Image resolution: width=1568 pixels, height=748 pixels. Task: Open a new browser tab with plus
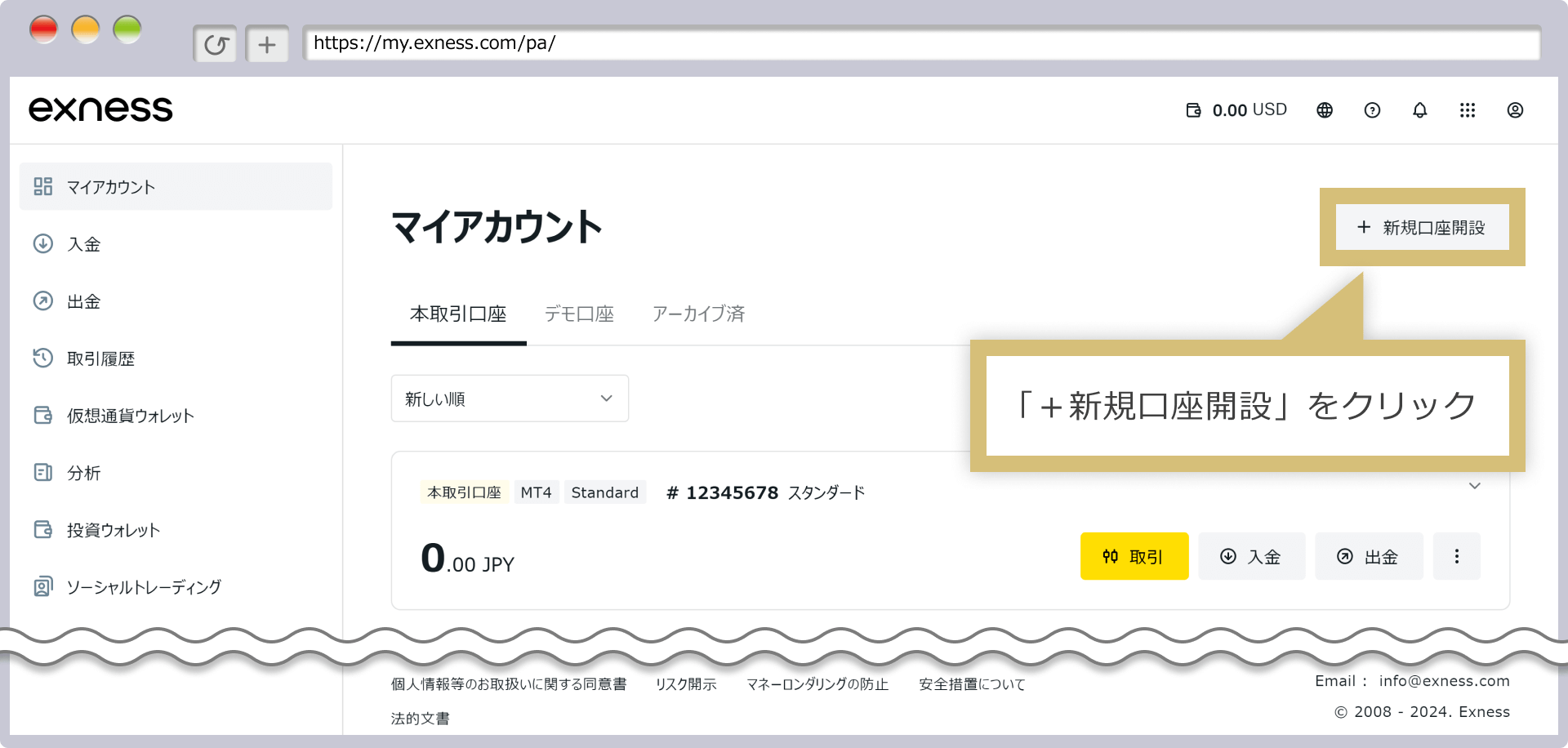267,44
